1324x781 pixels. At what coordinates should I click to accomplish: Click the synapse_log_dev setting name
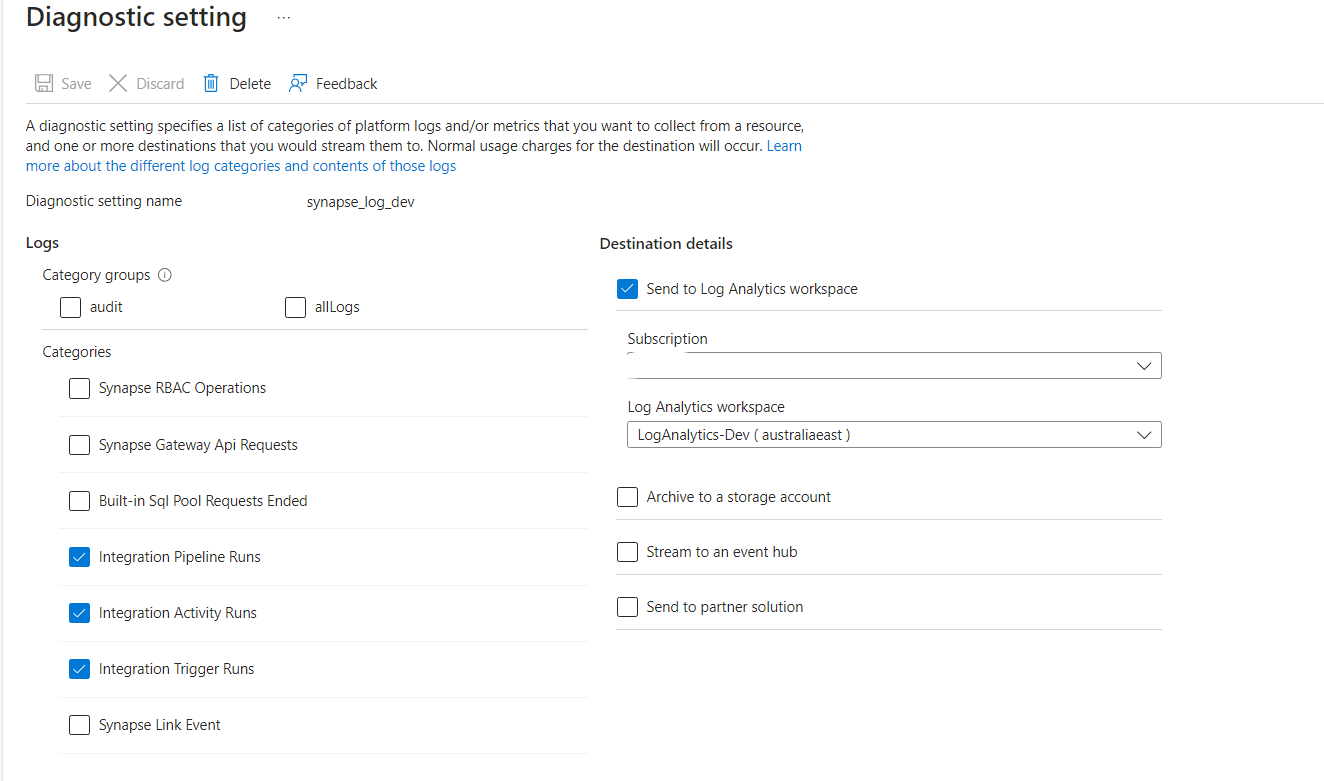(x=360, y=201)
